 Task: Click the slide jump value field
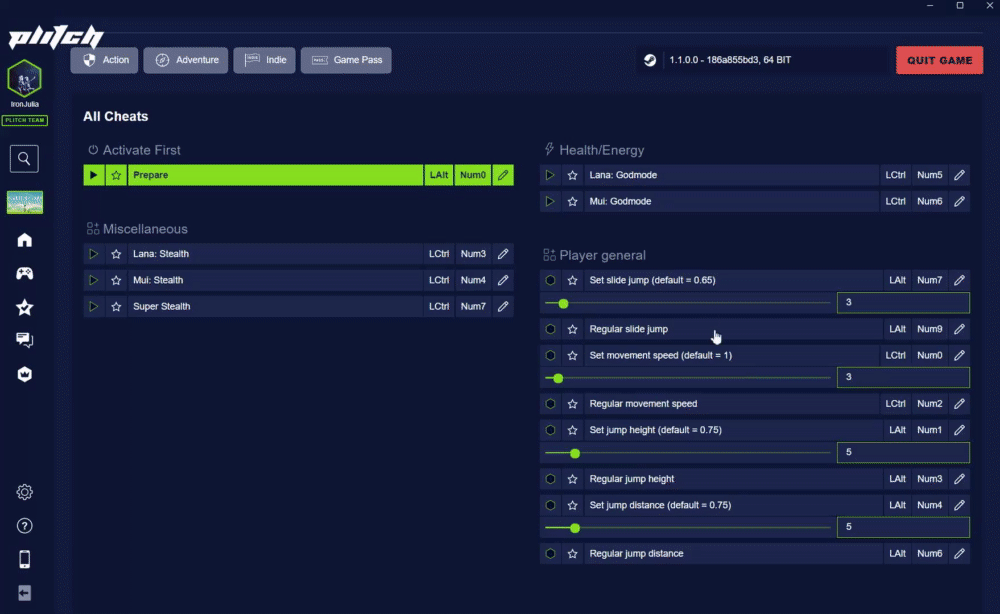tap(903, 302)
